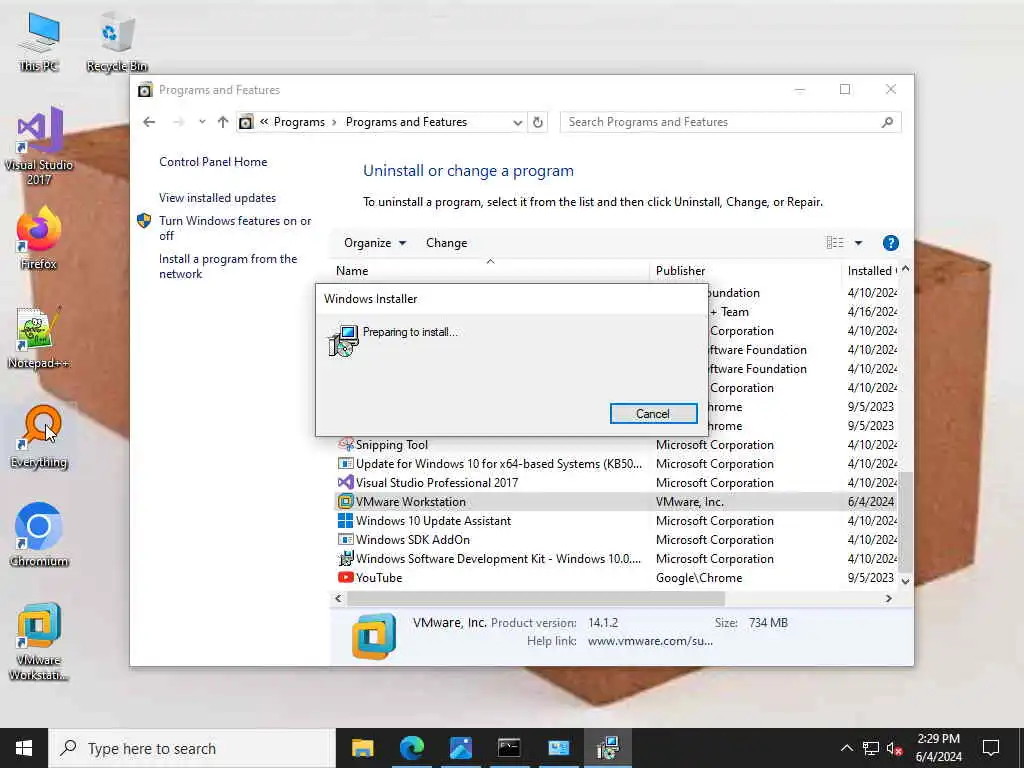Open File Explorer from the taskbar

point(362,748)
